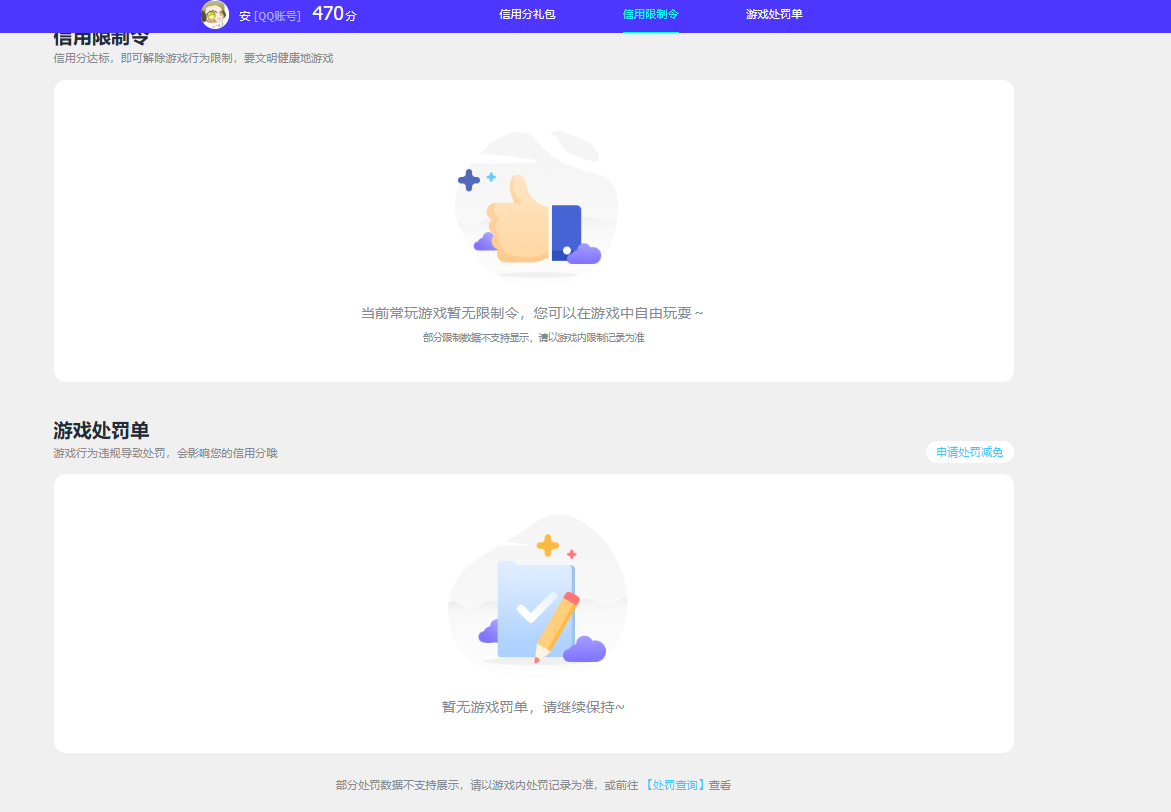Click the user avatar icon in the header

(x=215, y=15)
